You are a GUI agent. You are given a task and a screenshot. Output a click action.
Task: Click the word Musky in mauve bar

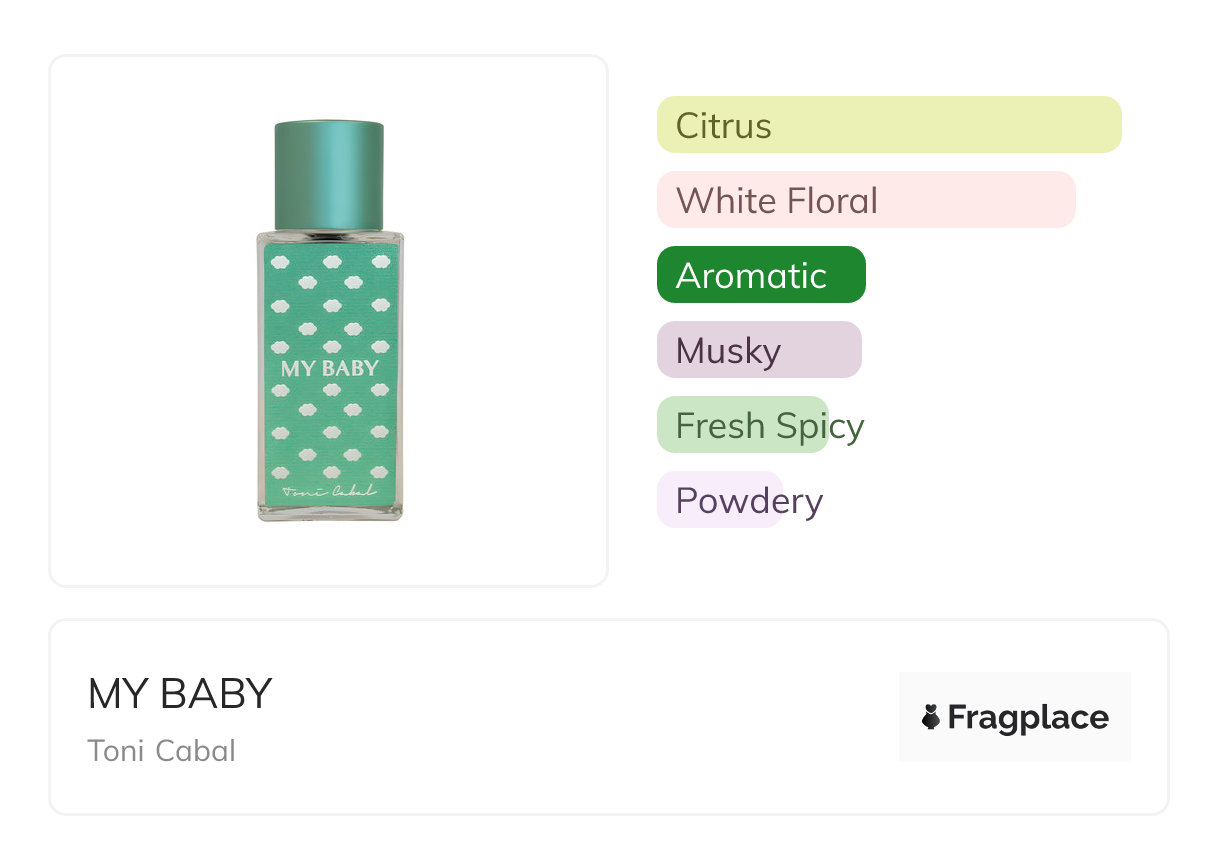pos(728,351)
